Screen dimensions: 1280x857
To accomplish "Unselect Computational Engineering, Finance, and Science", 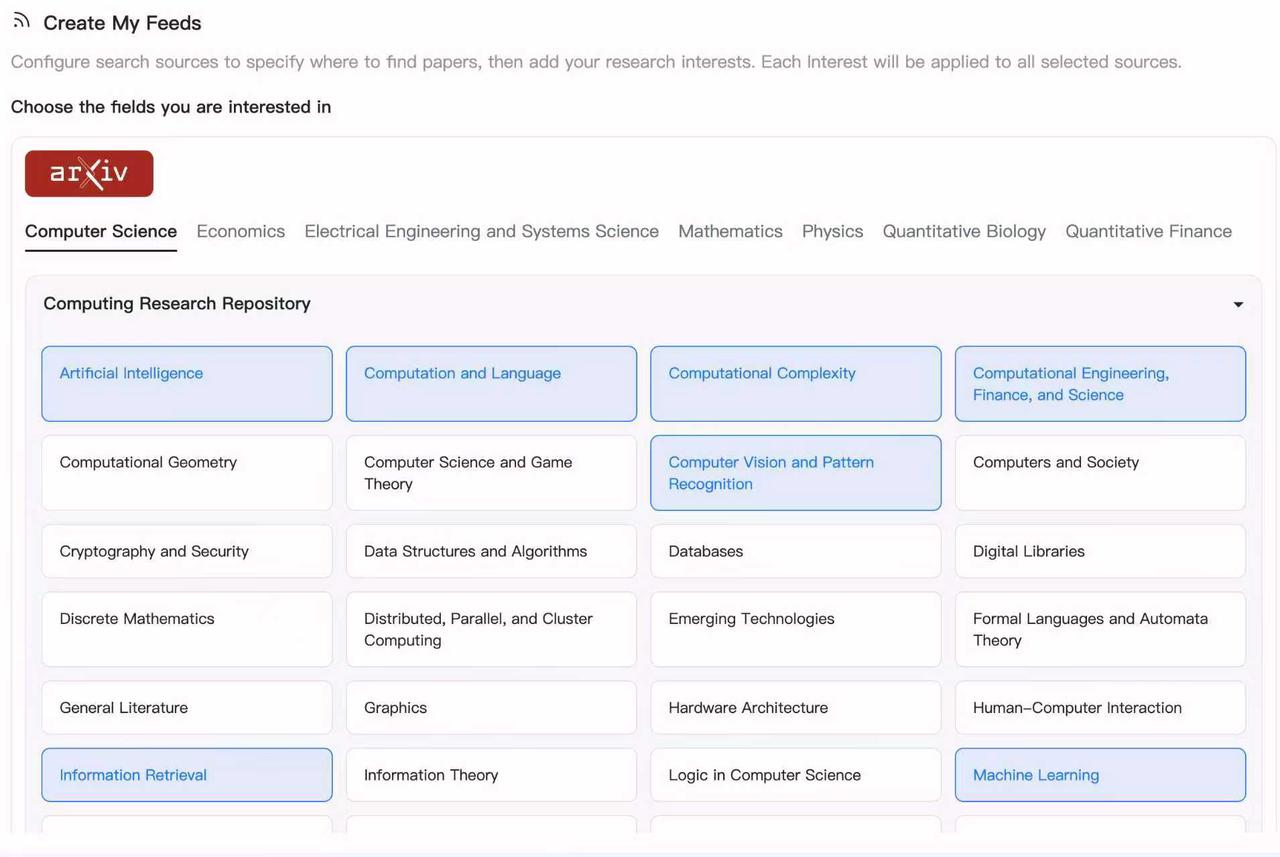I will point(1100,384).
